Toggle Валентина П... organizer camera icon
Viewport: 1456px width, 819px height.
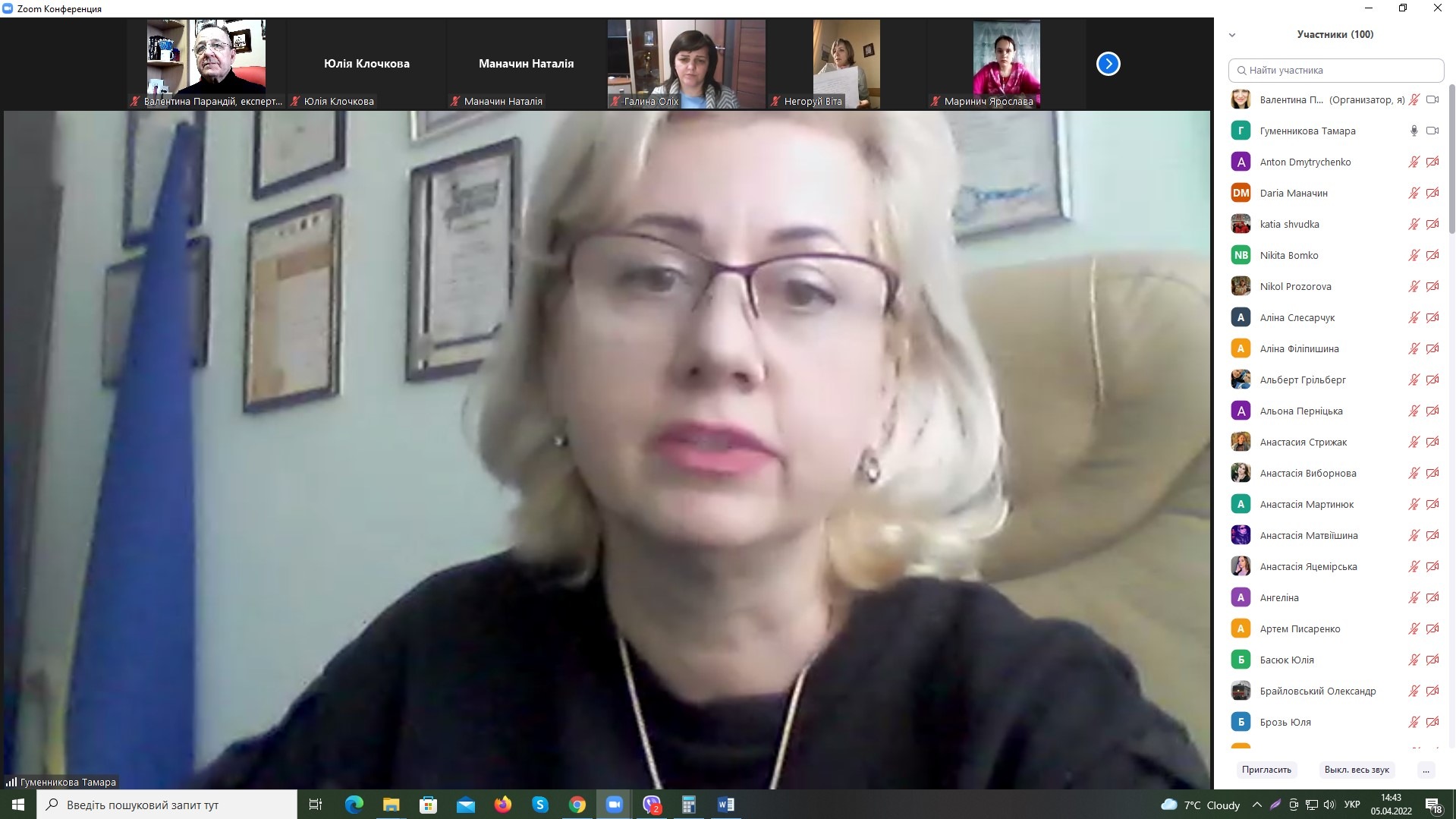coord(1432,99)
